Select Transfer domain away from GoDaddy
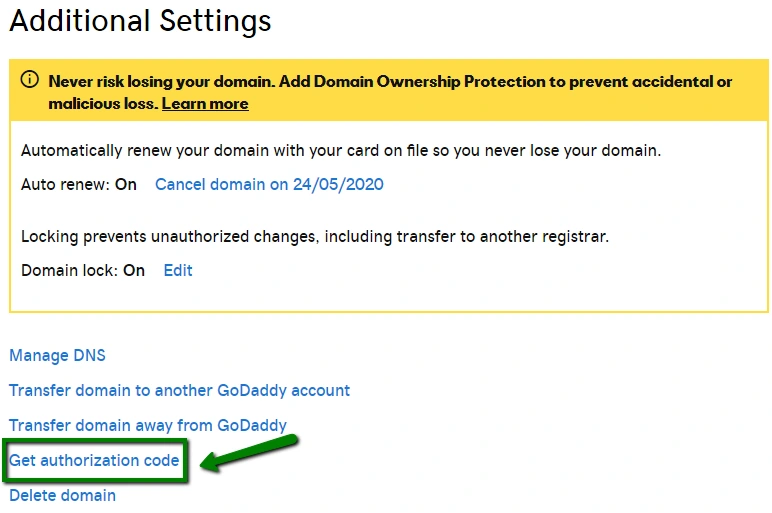The height and width of the screenshot is (513, 772). [x=148, y=425]
